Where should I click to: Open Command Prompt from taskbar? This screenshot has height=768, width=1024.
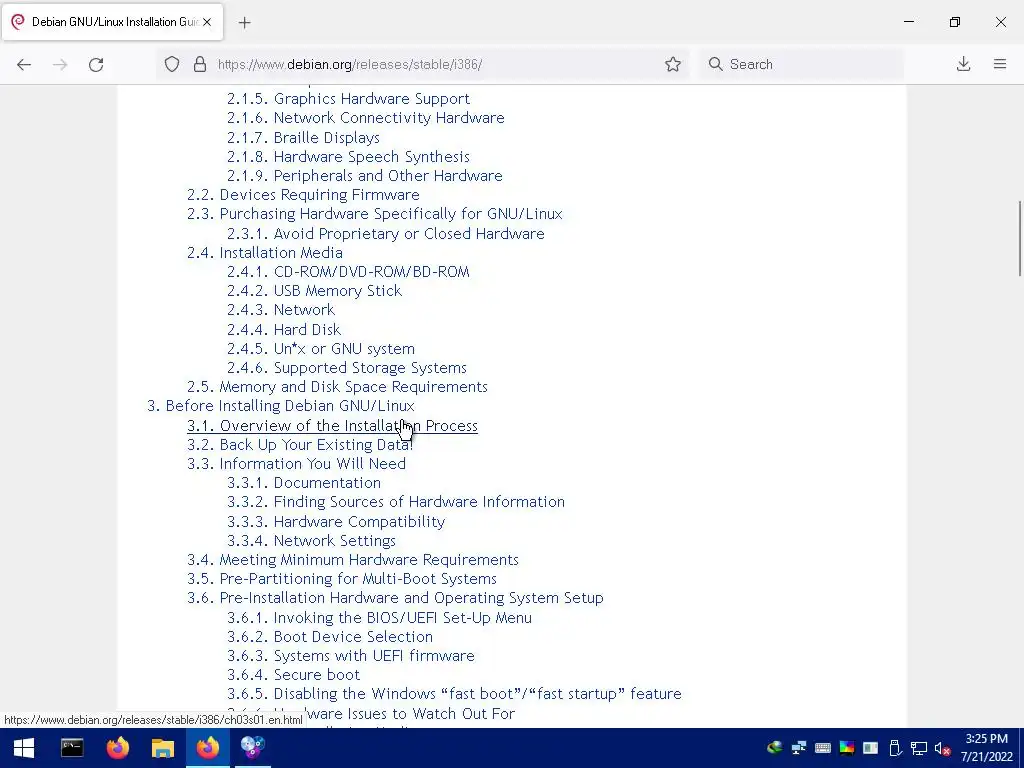(x=72, y=748)
